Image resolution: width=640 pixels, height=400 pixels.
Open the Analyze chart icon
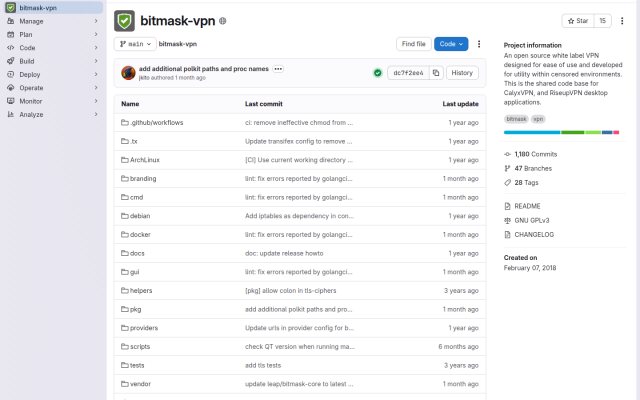coord(11,115)
